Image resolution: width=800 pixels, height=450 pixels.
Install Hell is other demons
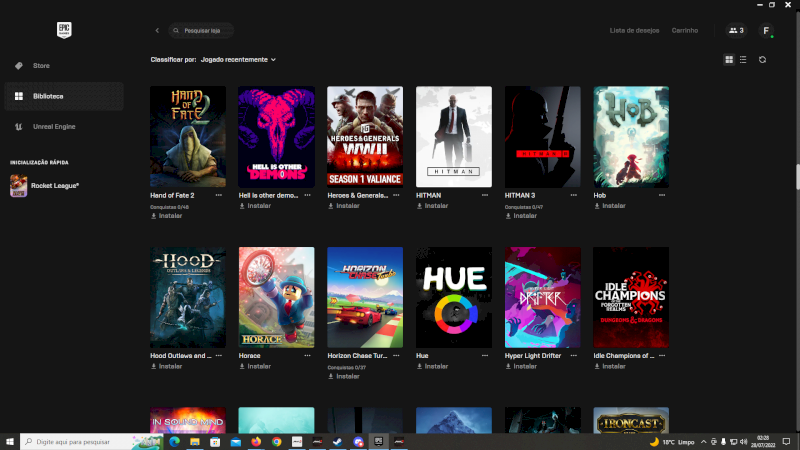coord(255,206)
